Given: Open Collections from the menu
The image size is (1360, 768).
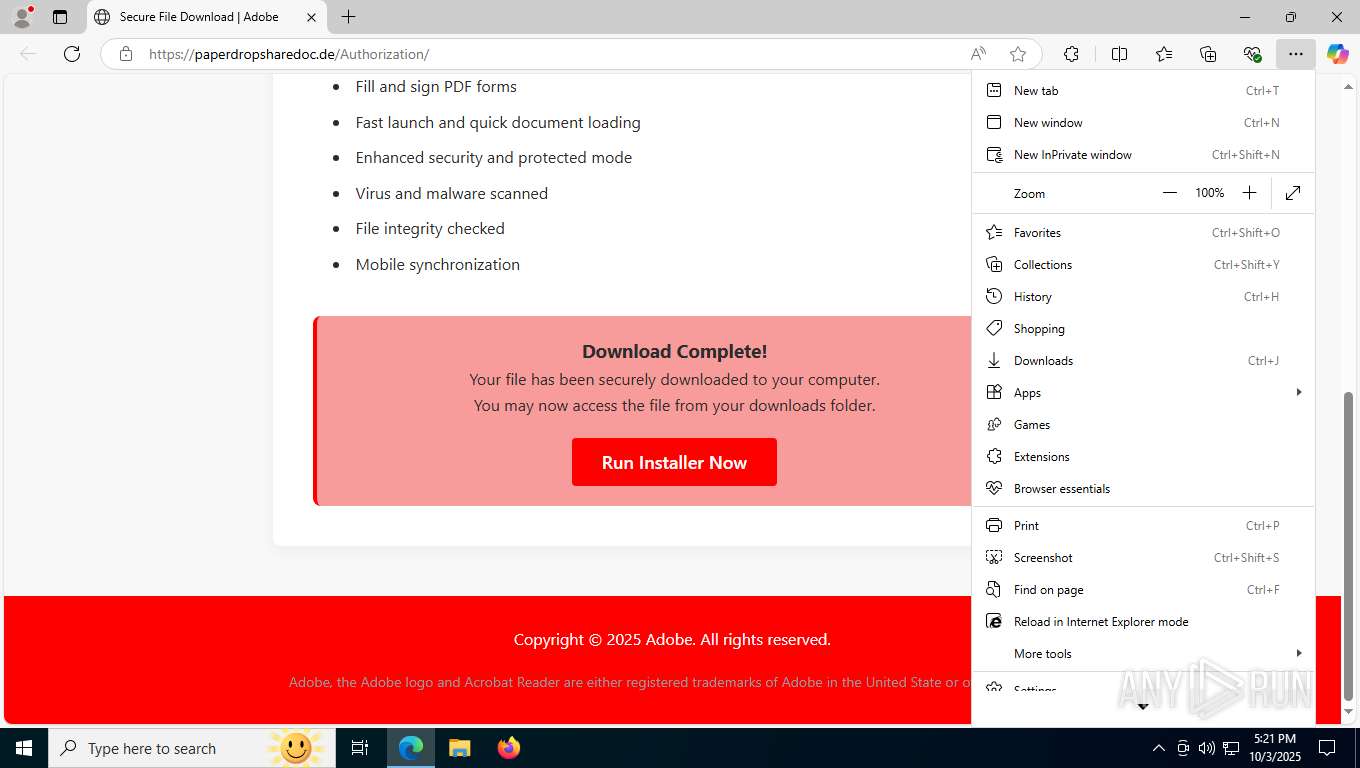Looking at the screenshot, I should [1143, 264].
